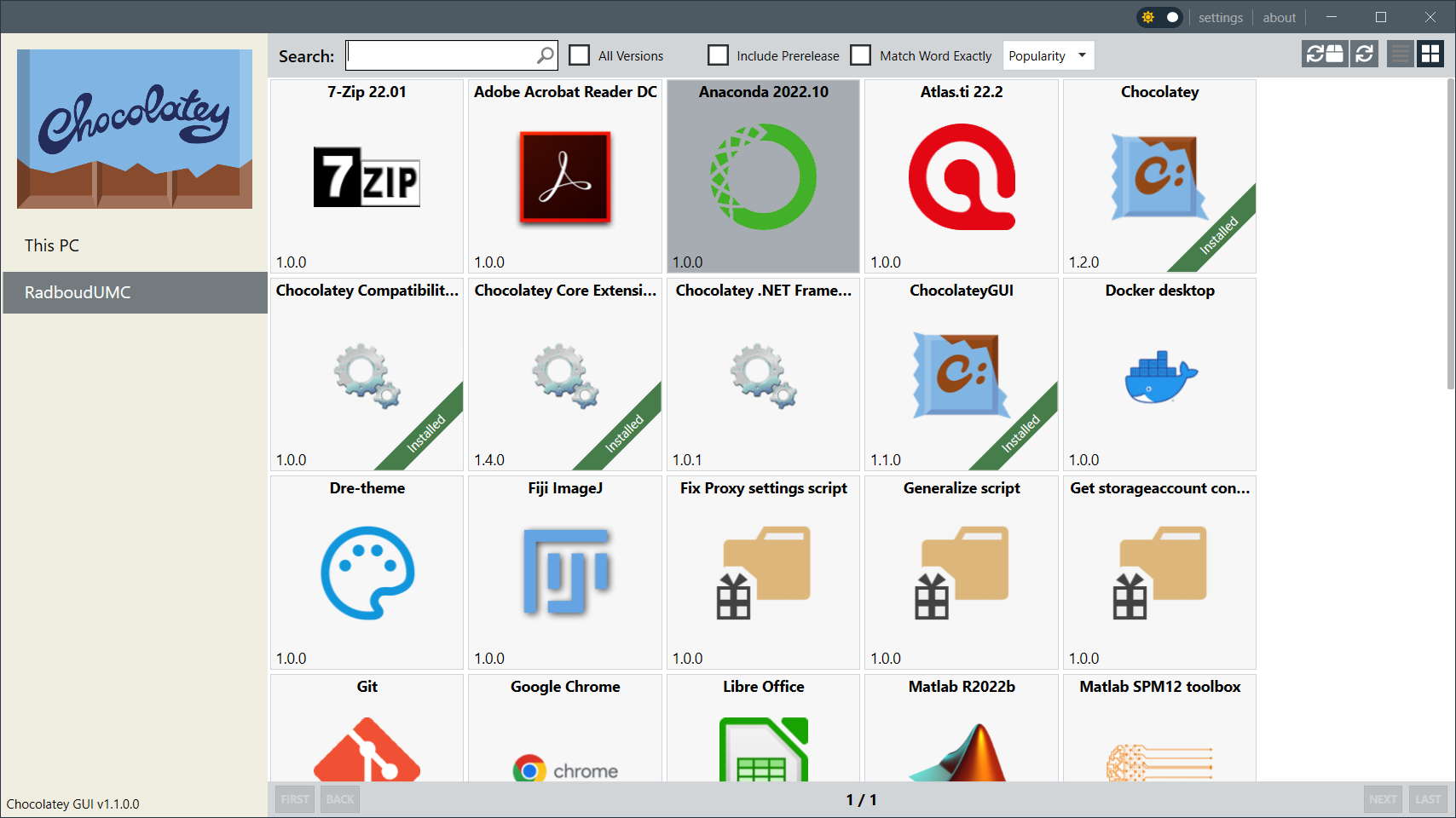Click the Anaconda 2022.10 title text
Viewport: 1456px width, 818px height.
point(763,92)
